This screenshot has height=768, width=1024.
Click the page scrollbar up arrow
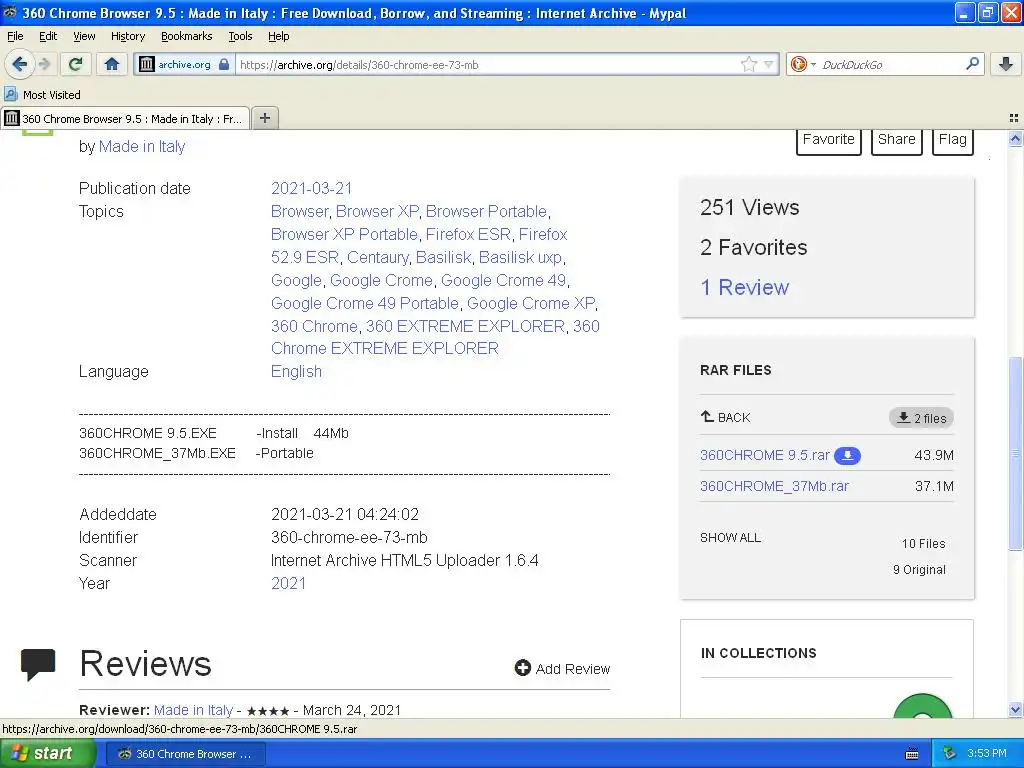[x=1015, y=138]
